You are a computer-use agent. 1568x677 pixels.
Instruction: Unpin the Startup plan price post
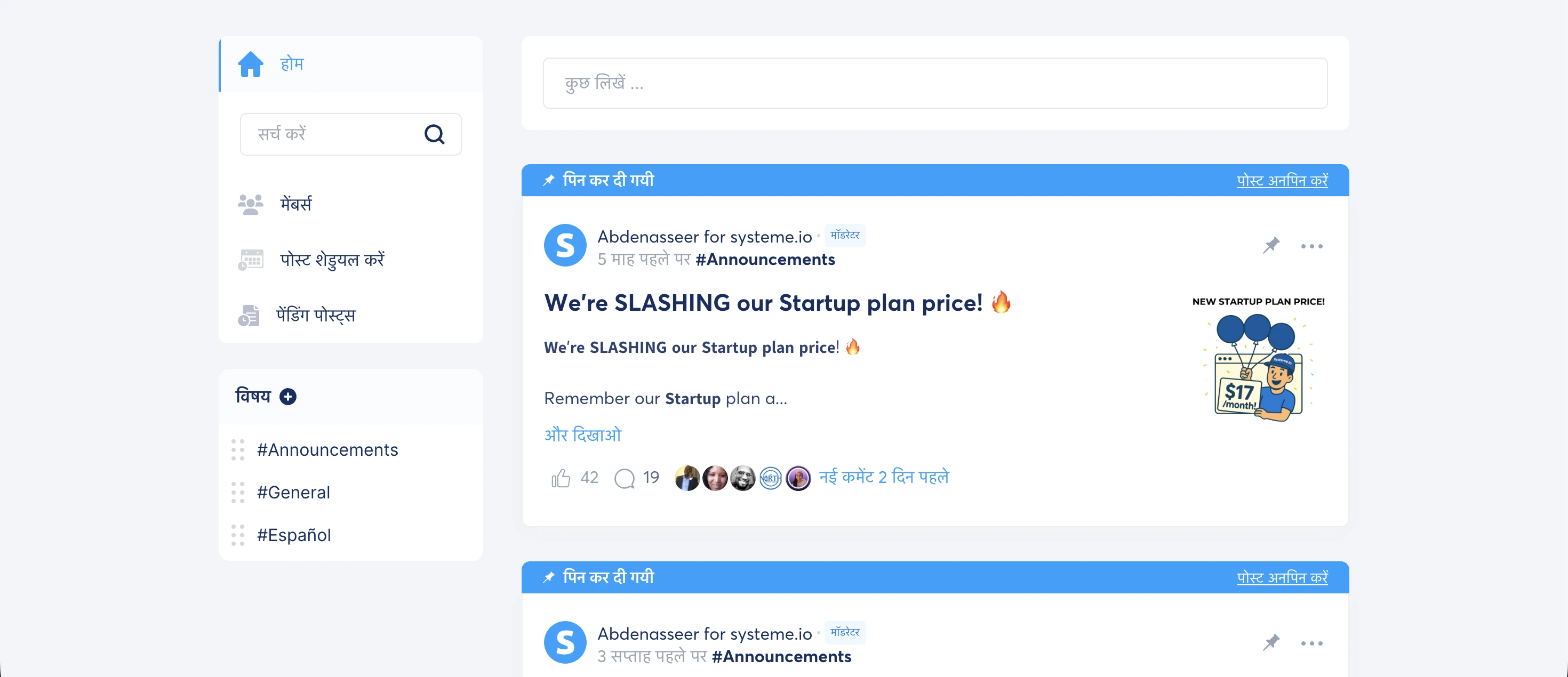click(x=1282, y=181)
